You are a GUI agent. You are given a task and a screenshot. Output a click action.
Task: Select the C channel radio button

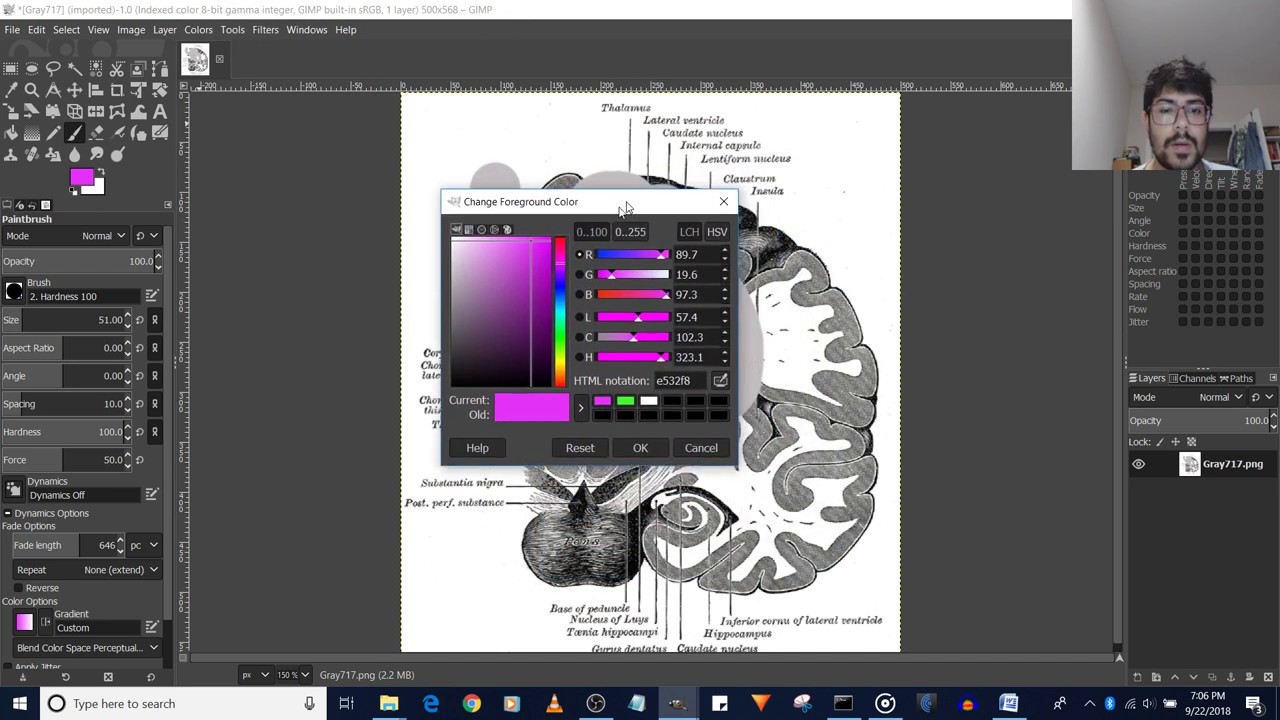coord(578,337)
